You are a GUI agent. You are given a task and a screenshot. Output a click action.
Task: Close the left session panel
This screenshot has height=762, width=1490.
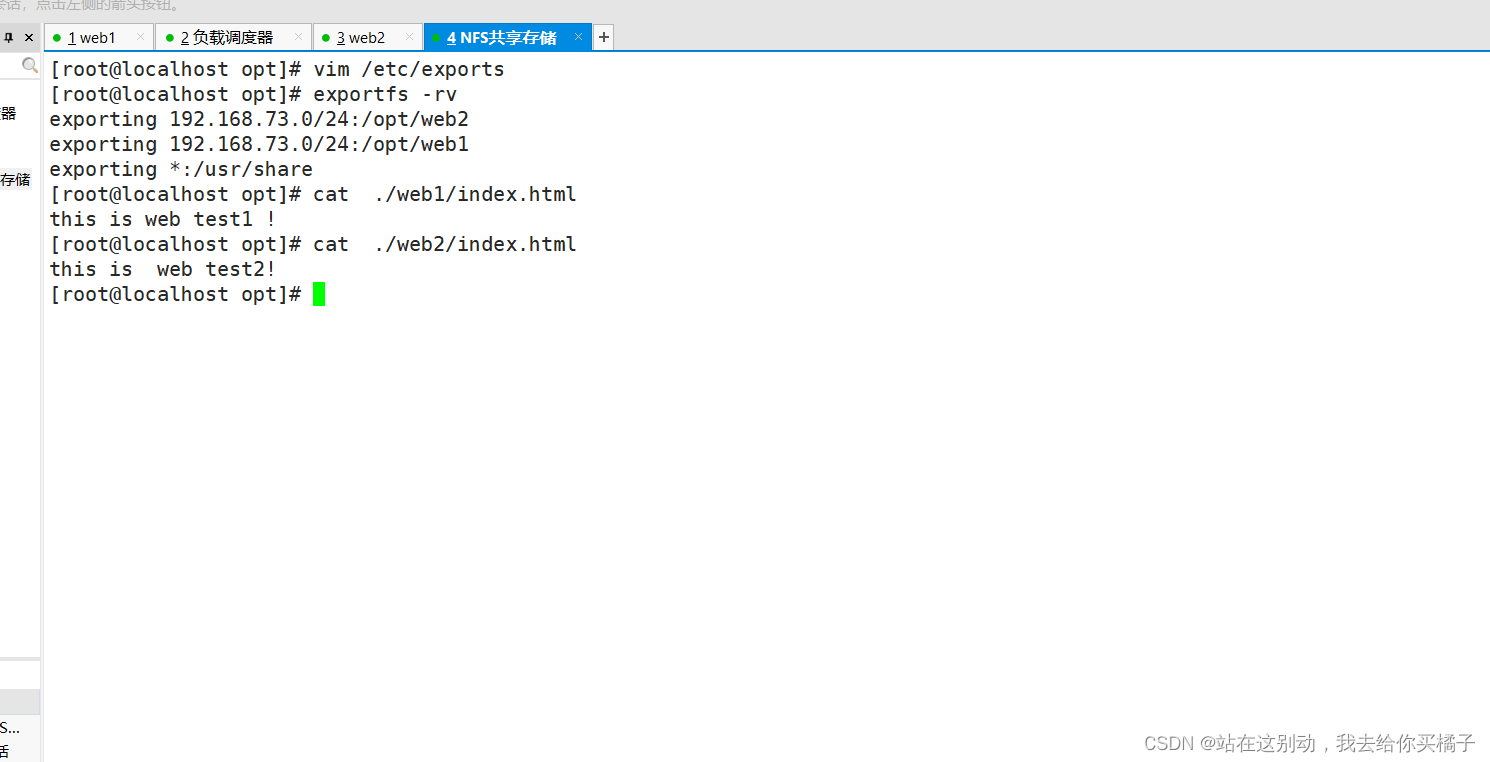pyautogui.click(x=29, y=38)
